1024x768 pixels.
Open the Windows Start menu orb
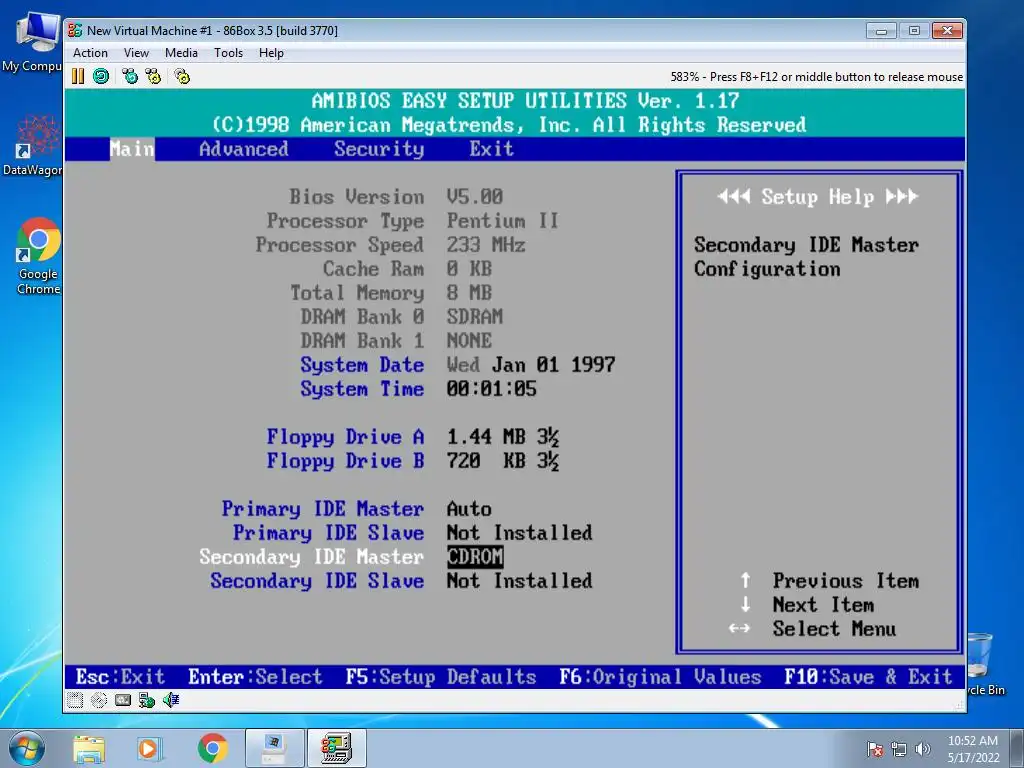click(27, 748)
